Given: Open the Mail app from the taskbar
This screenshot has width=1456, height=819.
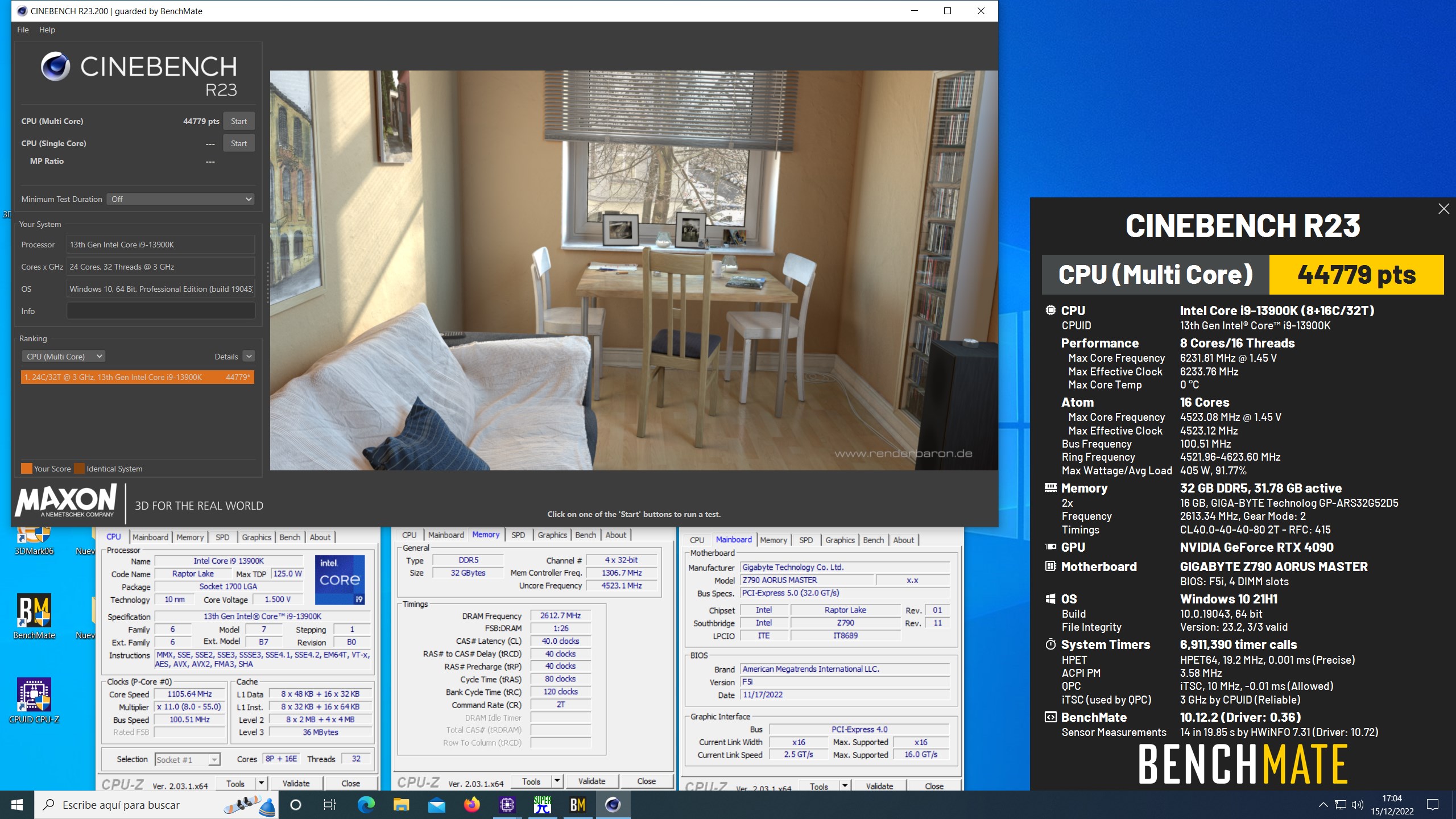Looking at the screenshot, I should [x=436, y=805].
